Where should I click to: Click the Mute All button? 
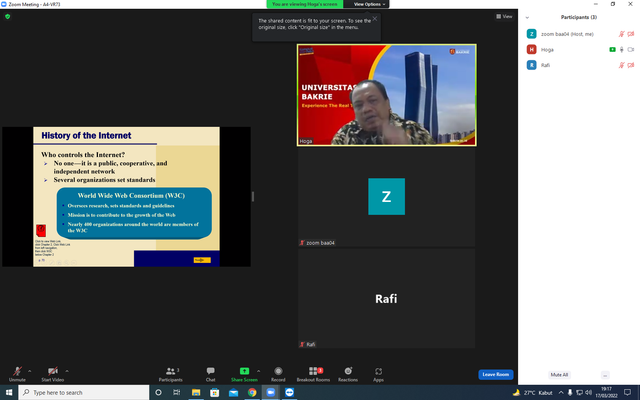[x=559, y=375]
